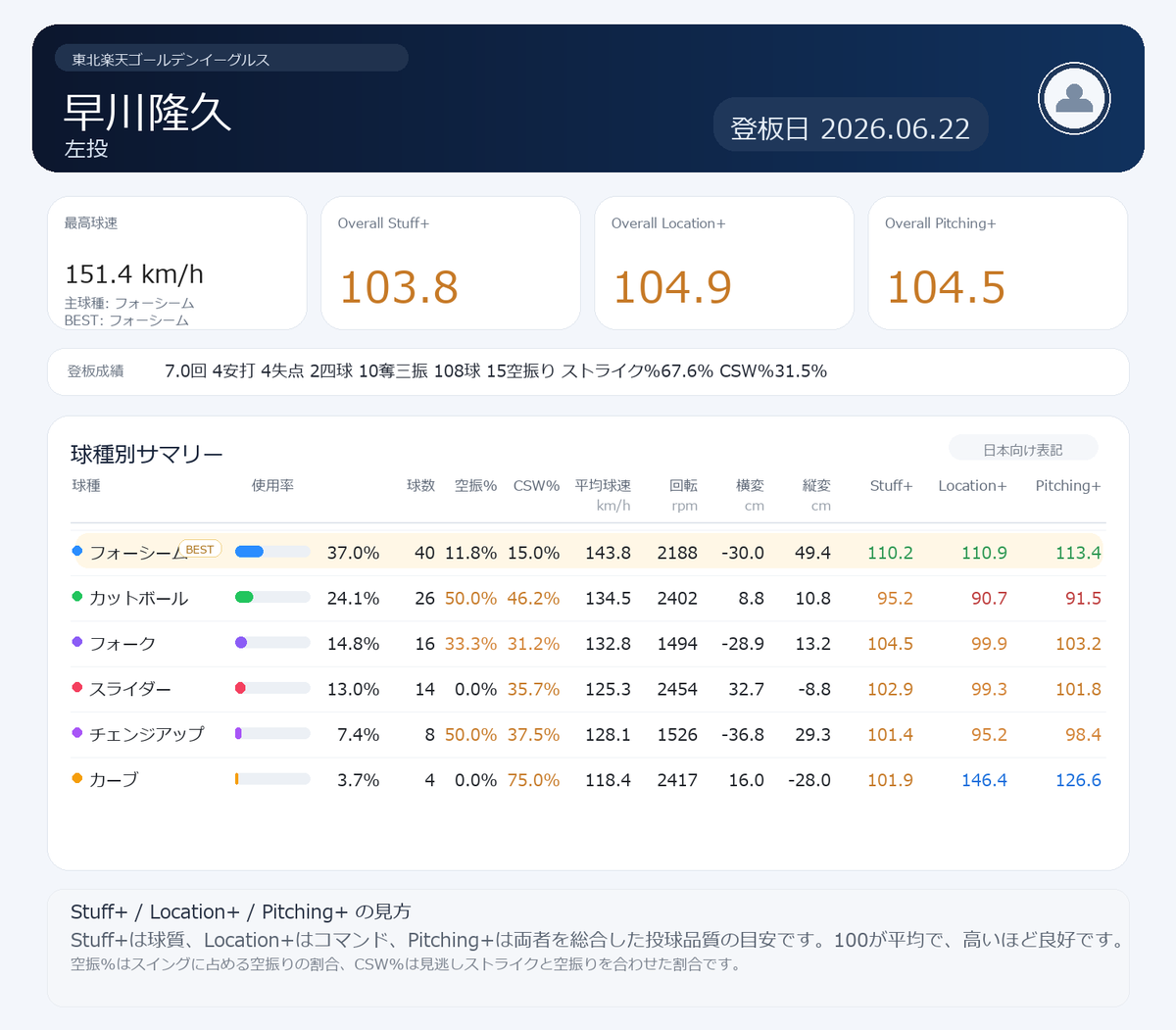The width and height of the screenshot is (1176, 1030).
Task: Click the カットボール usage bar
Action: pyautogui.click(x=272, y=597)
